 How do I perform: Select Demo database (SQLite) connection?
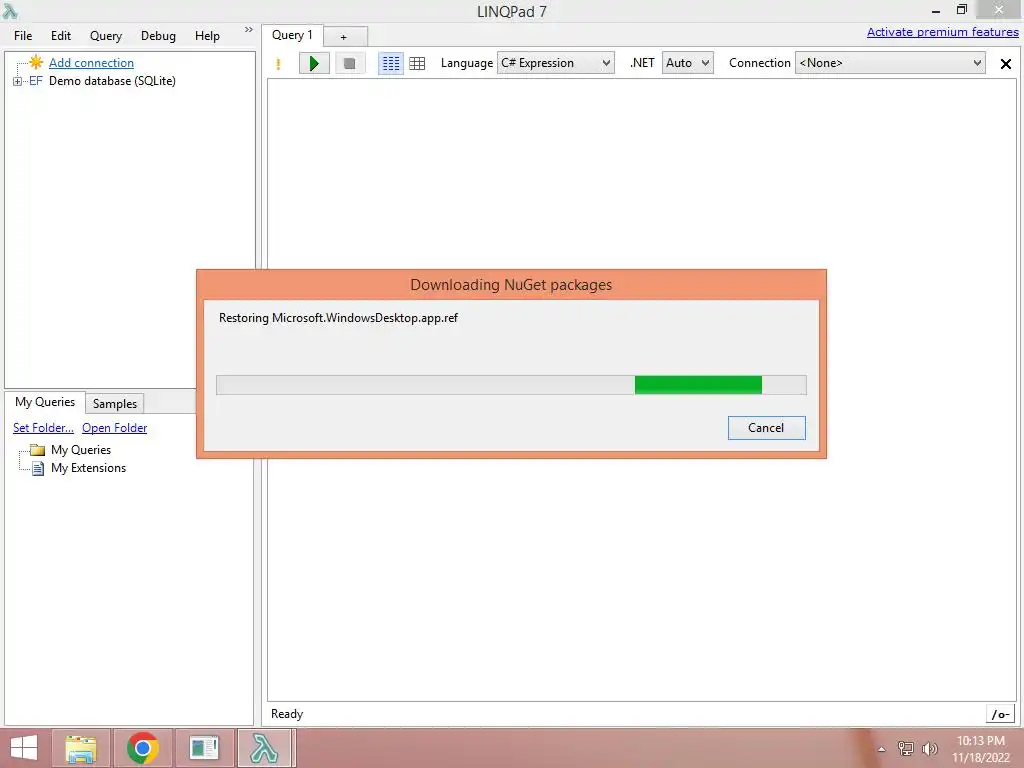112,81
